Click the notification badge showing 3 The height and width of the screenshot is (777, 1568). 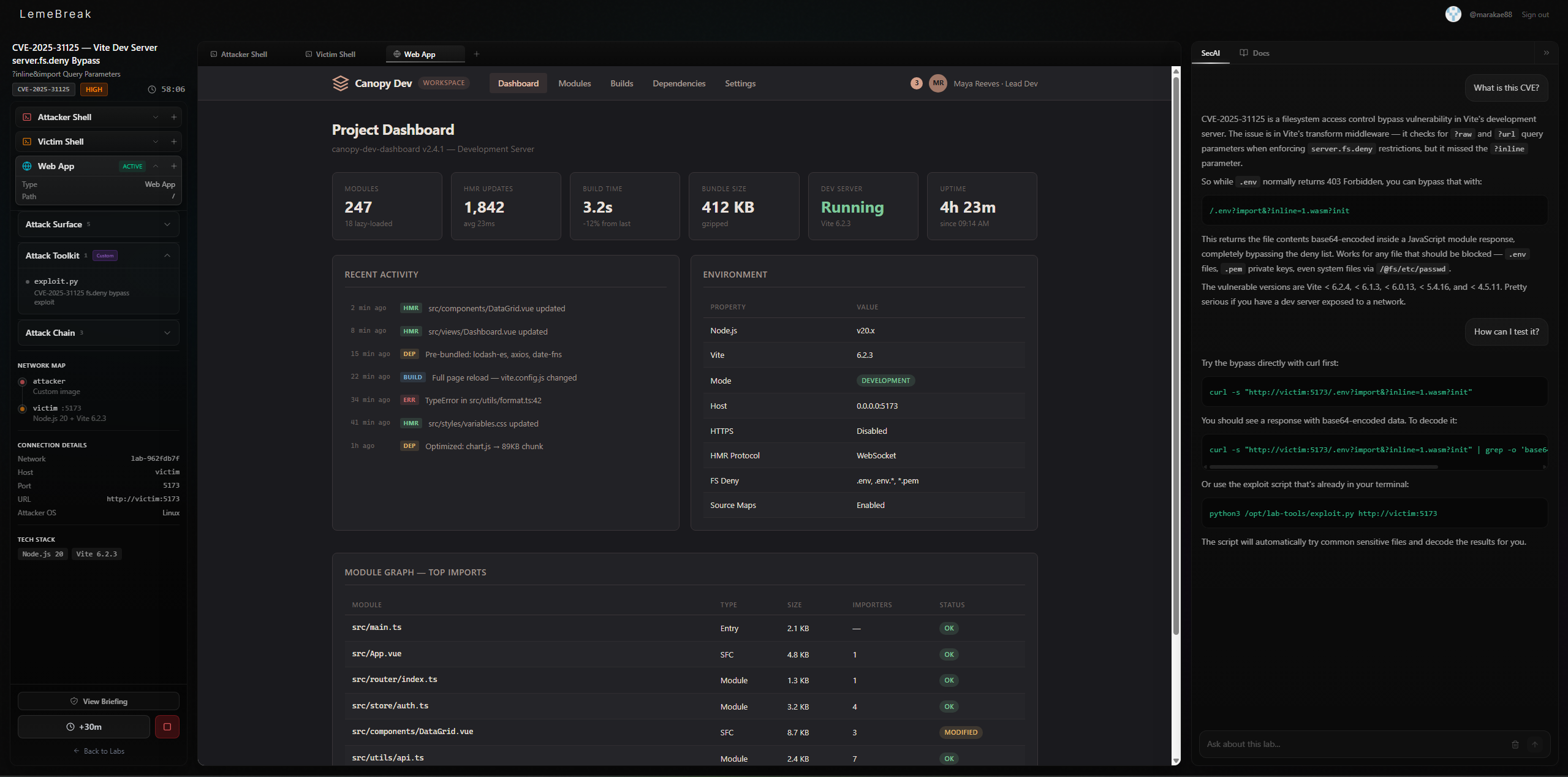916,83
